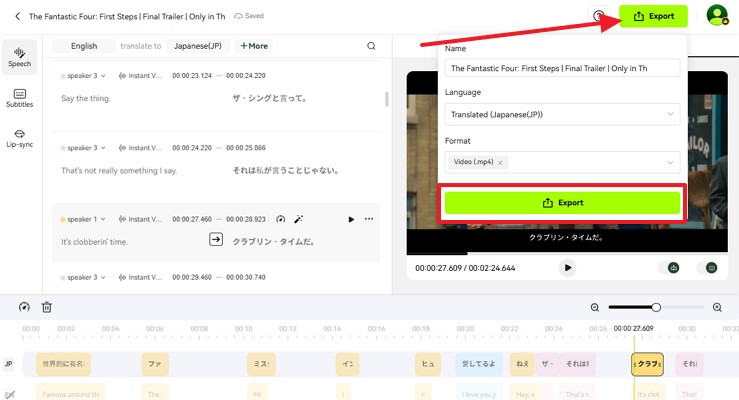Click the speed gauge icon on the speaker 1 row
The image size is (739, 400).
pos(280,219)
